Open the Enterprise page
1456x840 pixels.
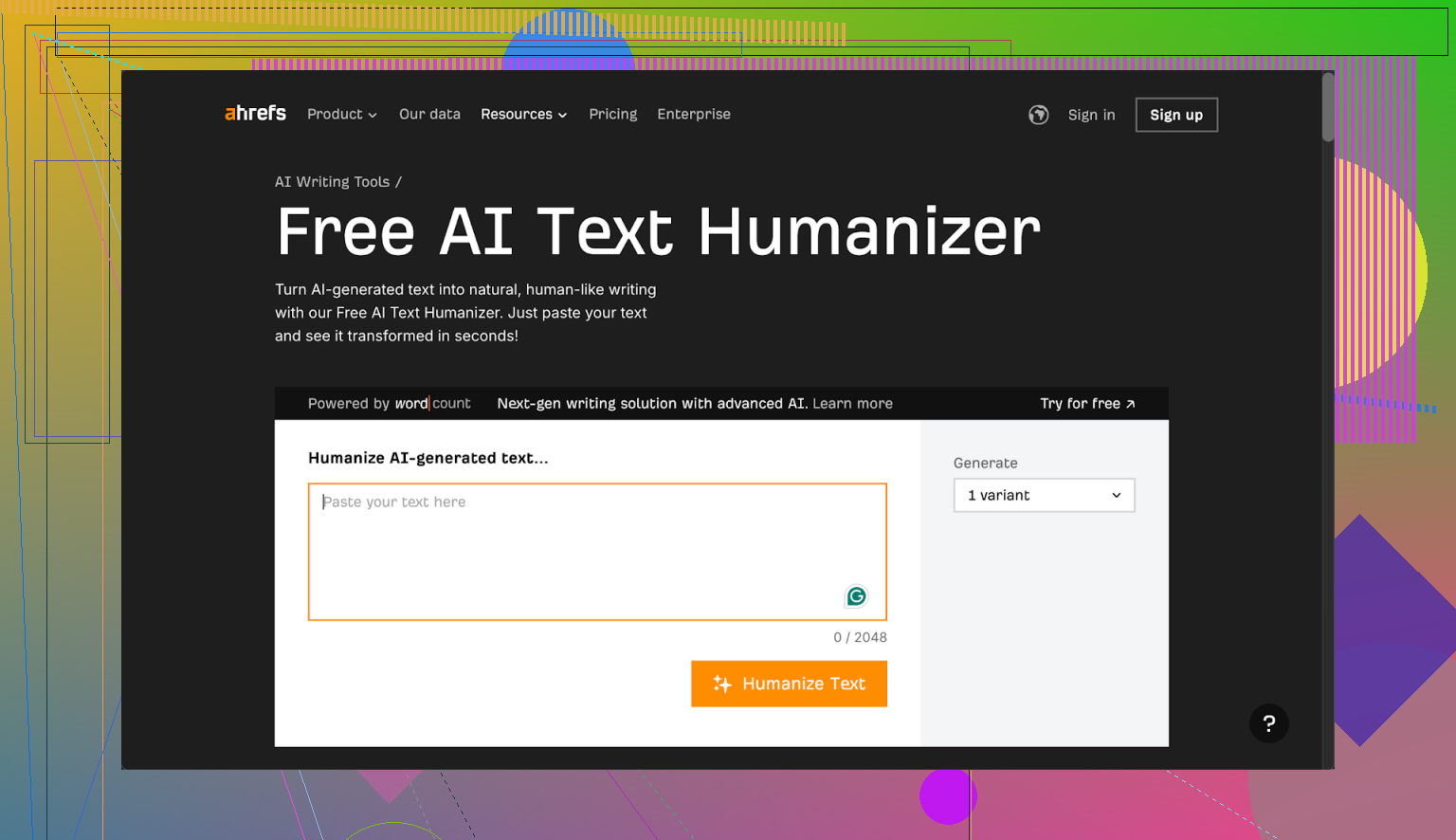[x=694, y=114]
